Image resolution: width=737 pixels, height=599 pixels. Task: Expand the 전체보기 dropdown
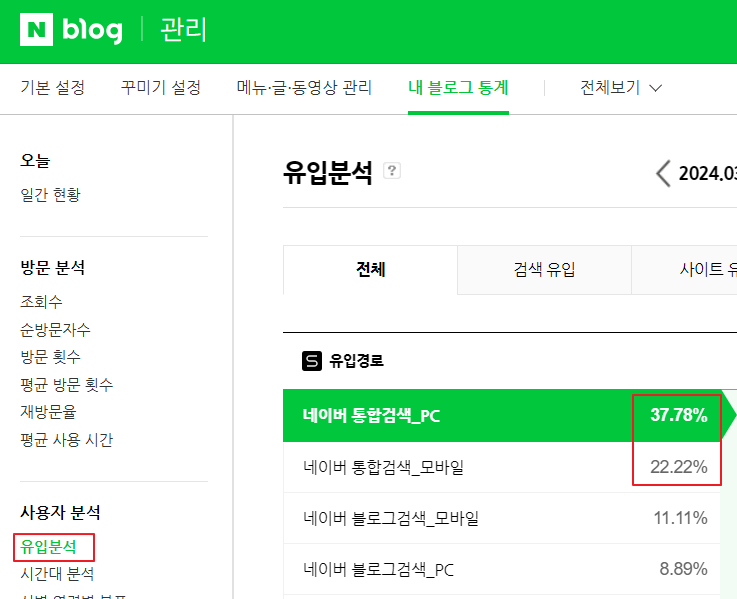coord(621,88)
